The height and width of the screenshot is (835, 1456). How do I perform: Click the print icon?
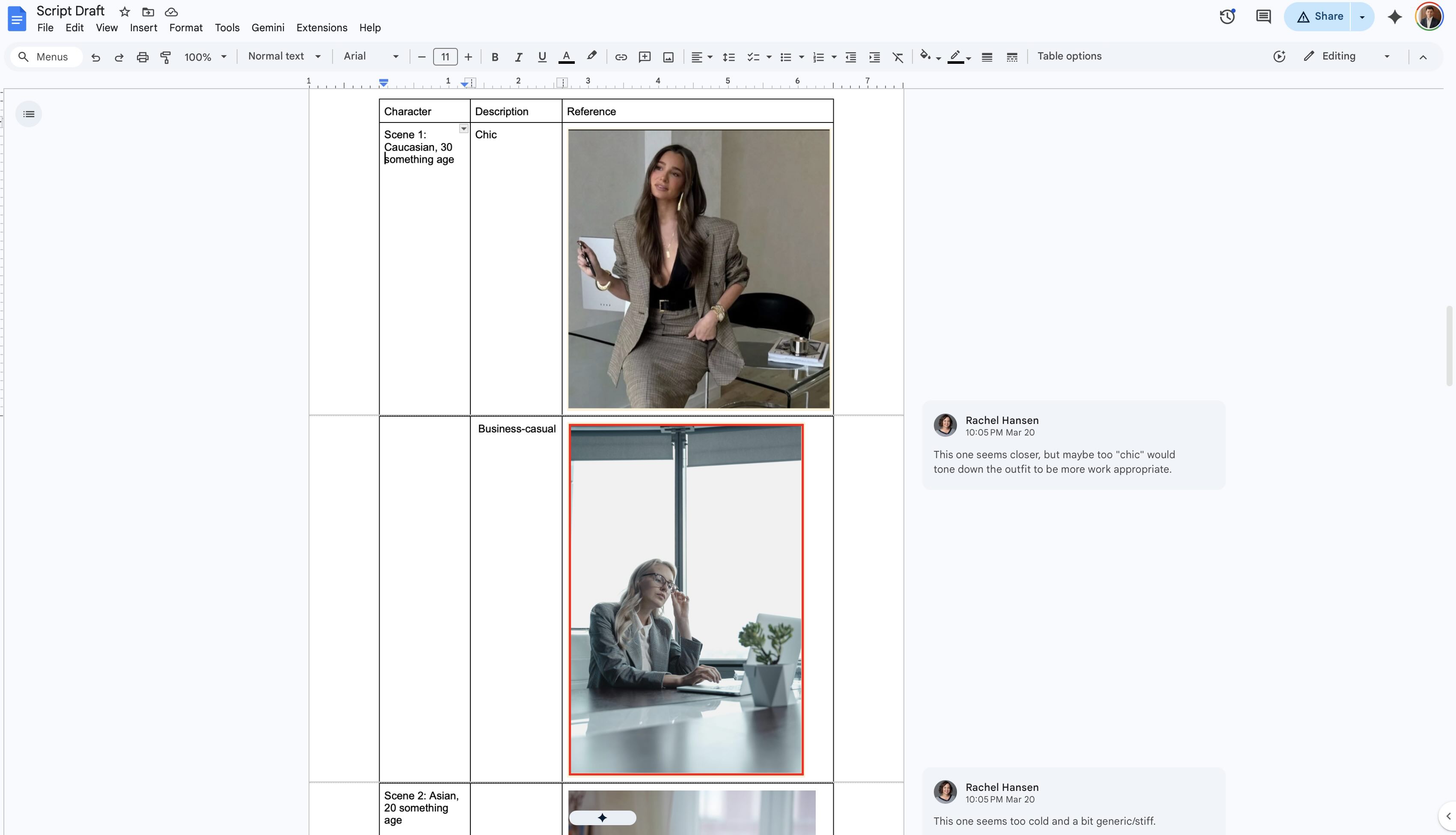click(x=142, y=57)
